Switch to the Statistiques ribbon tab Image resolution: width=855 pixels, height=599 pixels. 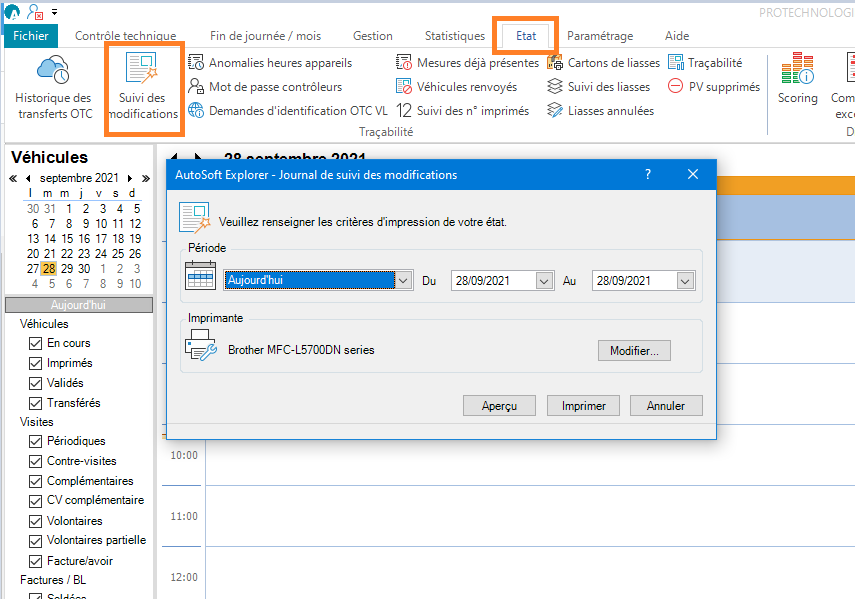[455, 35]
